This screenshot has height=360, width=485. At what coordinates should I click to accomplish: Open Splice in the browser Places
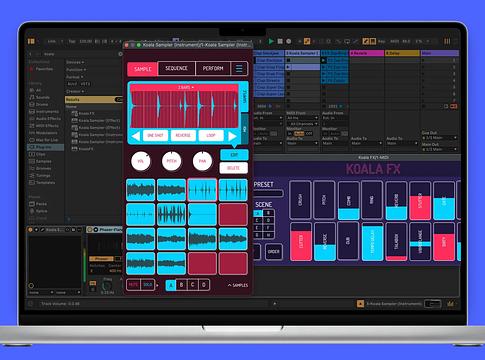(39, 211)
